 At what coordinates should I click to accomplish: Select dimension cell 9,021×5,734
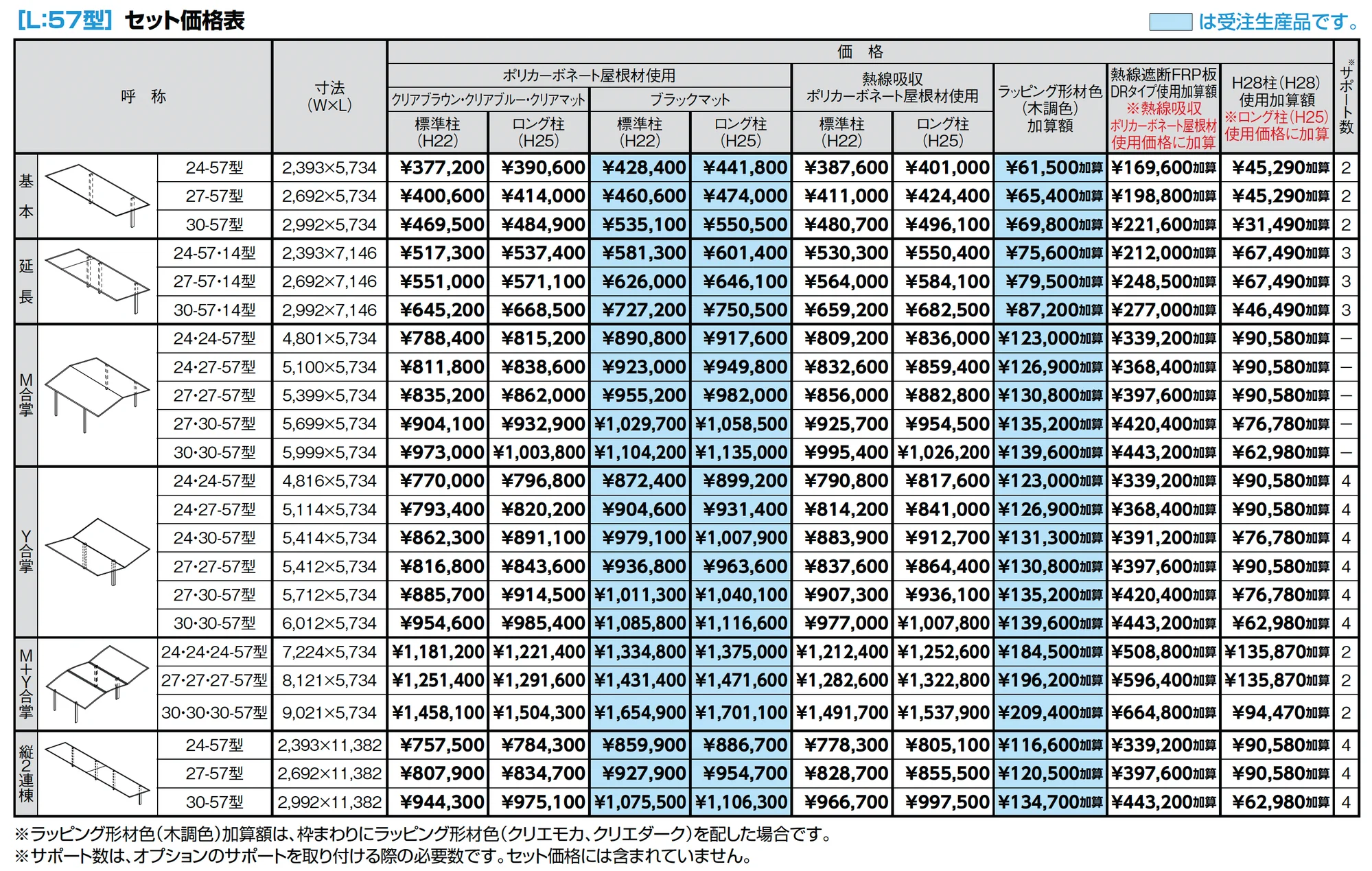point(329,712)
